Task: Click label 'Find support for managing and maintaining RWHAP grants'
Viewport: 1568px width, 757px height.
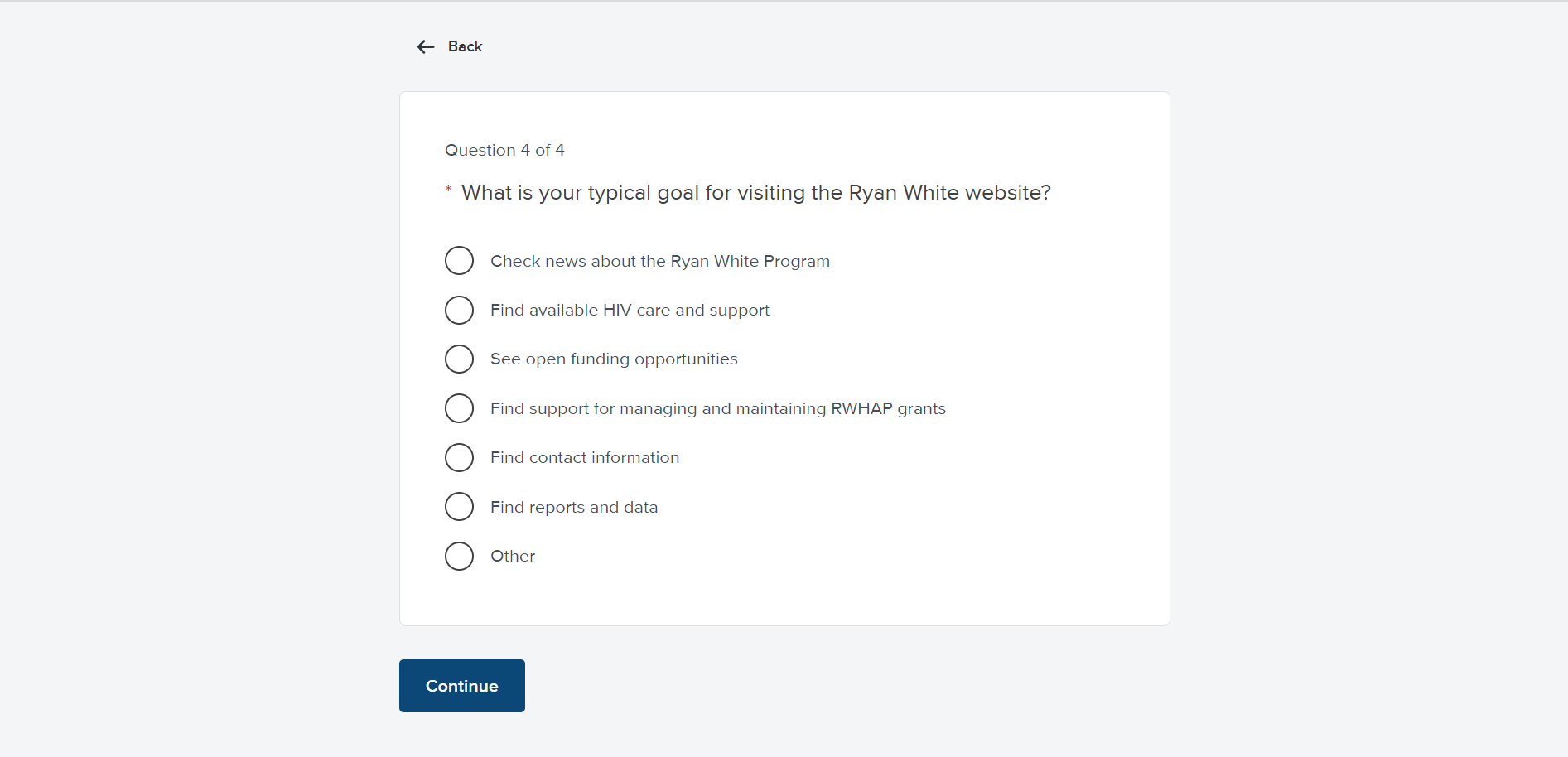Action: 717,409
